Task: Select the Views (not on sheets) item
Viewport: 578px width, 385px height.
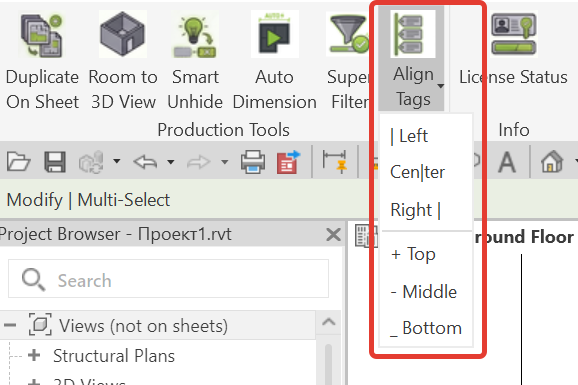Action: [x=143, y=326]
